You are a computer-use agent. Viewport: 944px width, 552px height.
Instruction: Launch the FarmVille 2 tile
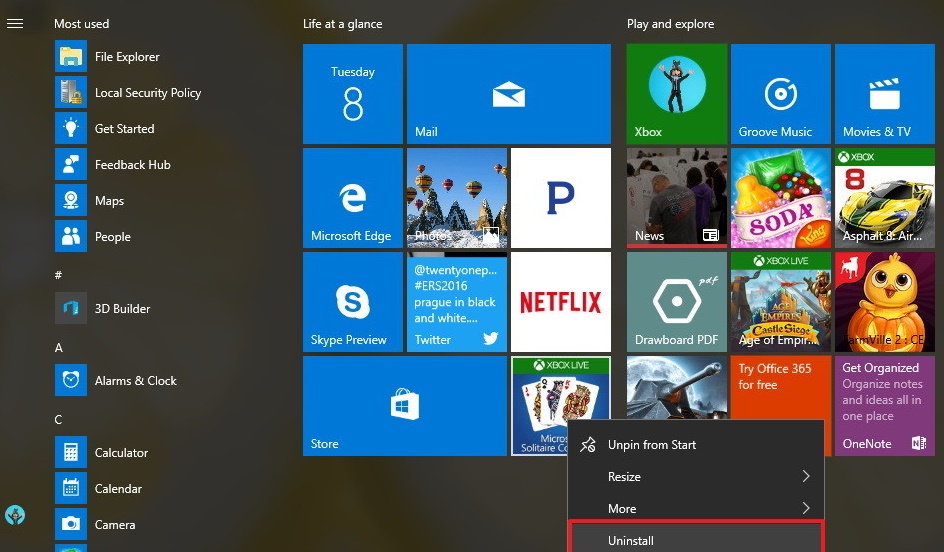[885, 302]
